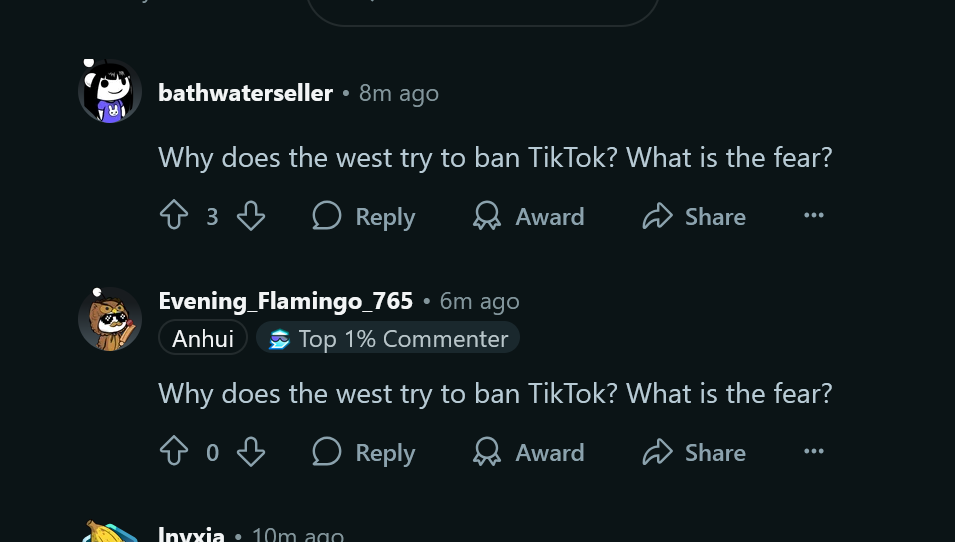Upvote bathwaterseller's comment
This screenshot has width=955, height=542.
174,216
